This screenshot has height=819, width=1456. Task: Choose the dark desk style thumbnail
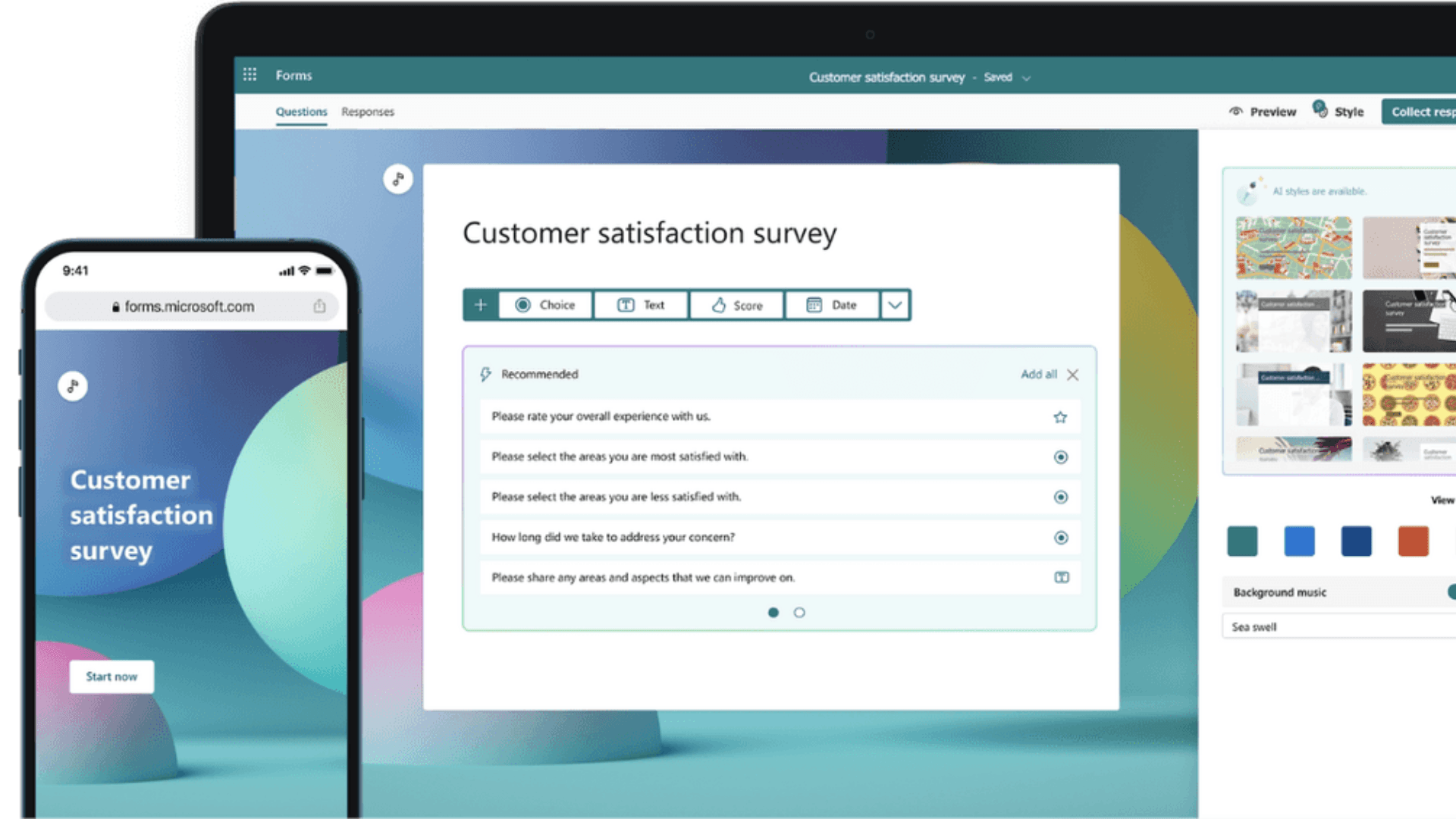click(1409, 321)
